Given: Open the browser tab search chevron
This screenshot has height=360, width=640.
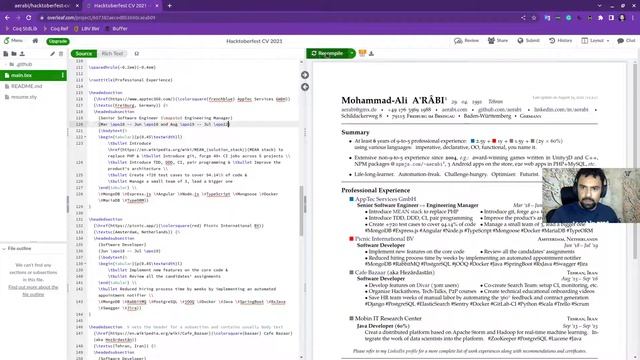Looking at the screenshot, I should (599, 6).
